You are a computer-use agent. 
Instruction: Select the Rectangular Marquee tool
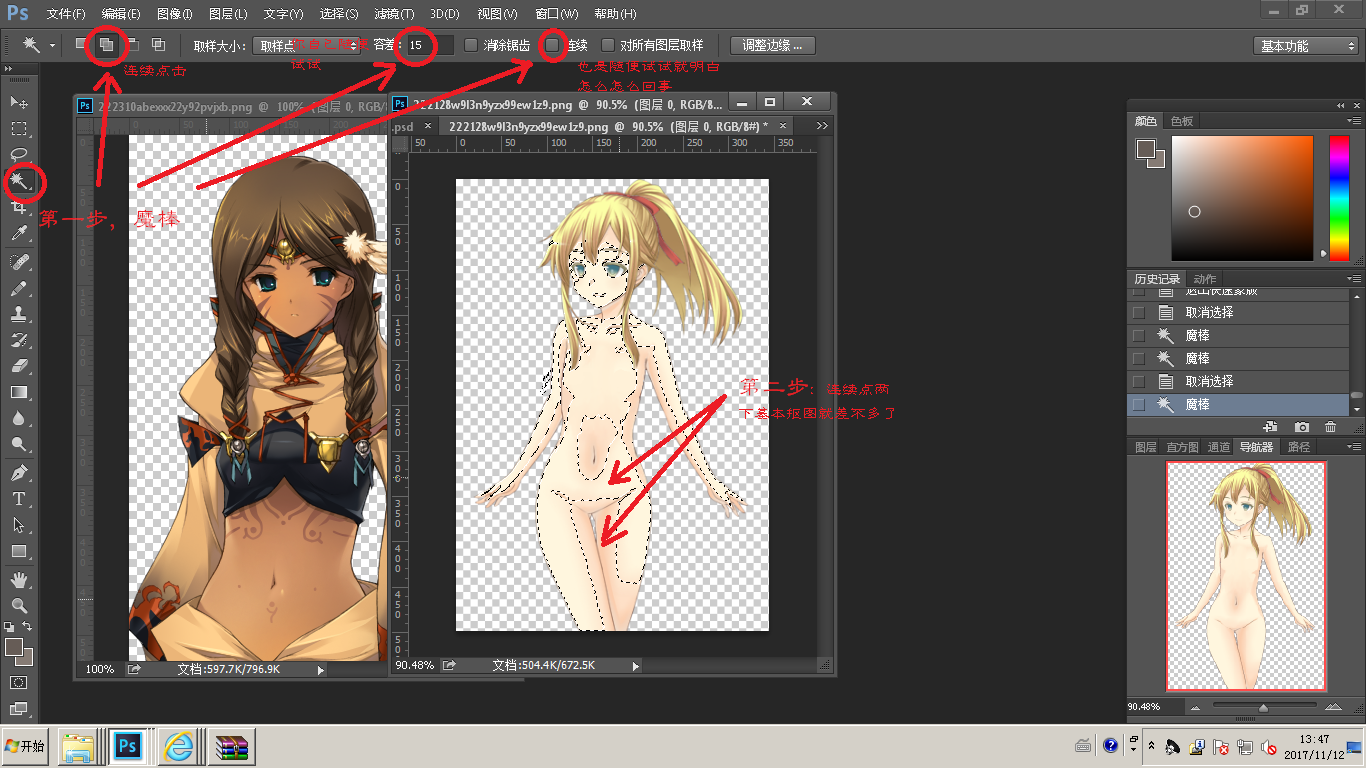19,128
